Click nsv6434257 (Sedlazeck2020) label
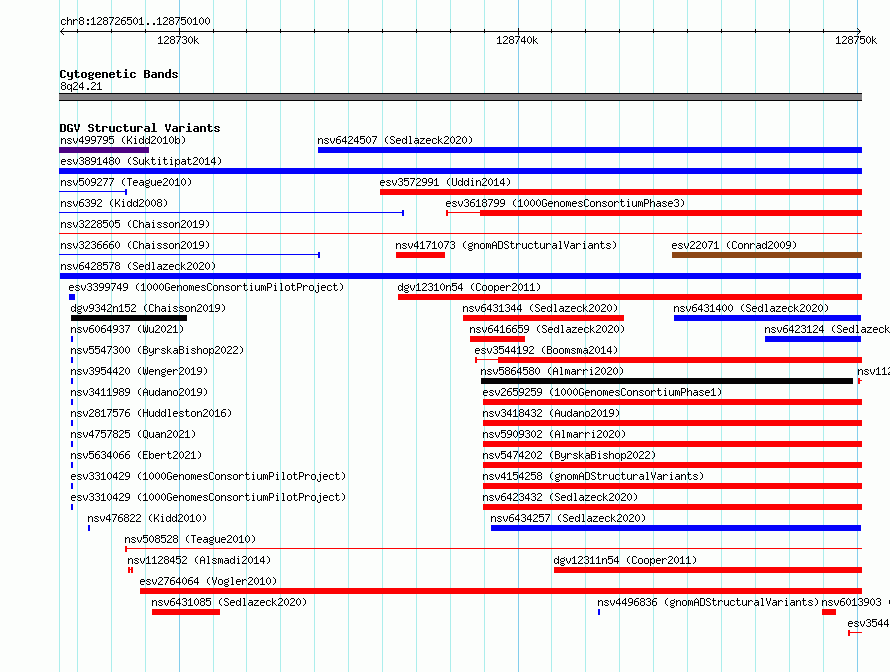The height and width of the screenshot is (672, 890). (568, 518)
